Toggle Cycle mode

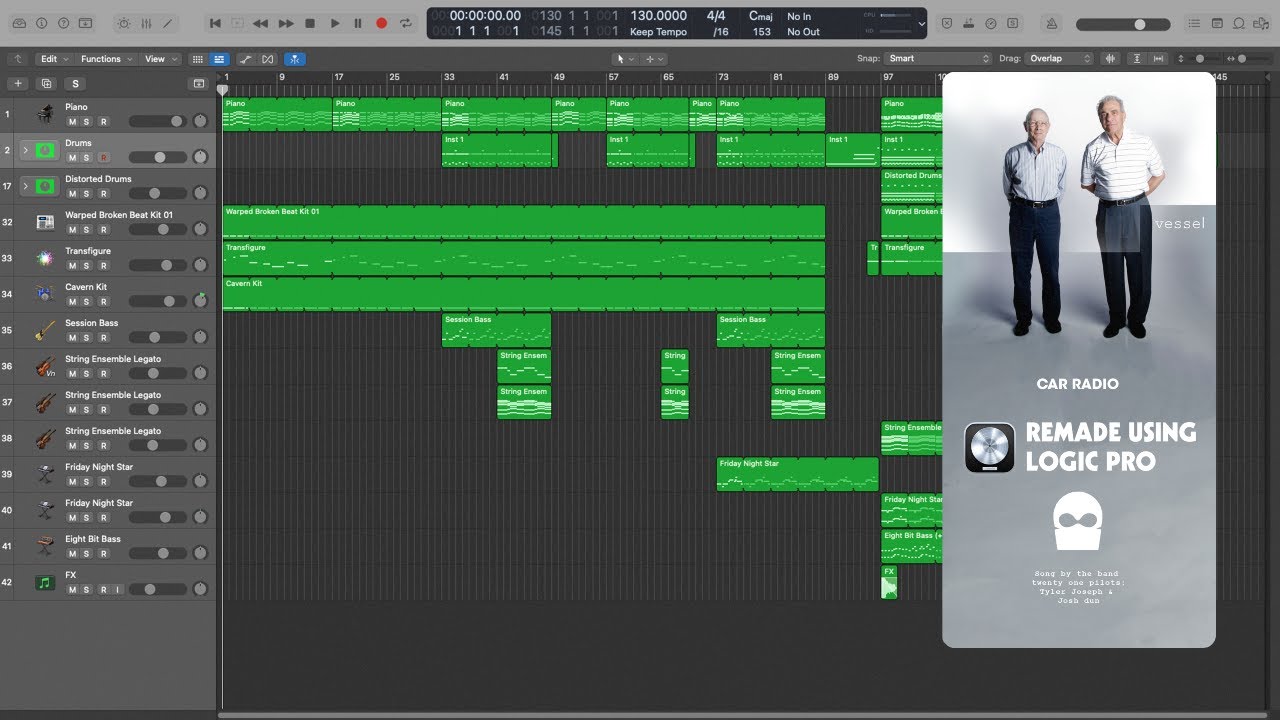405,22
